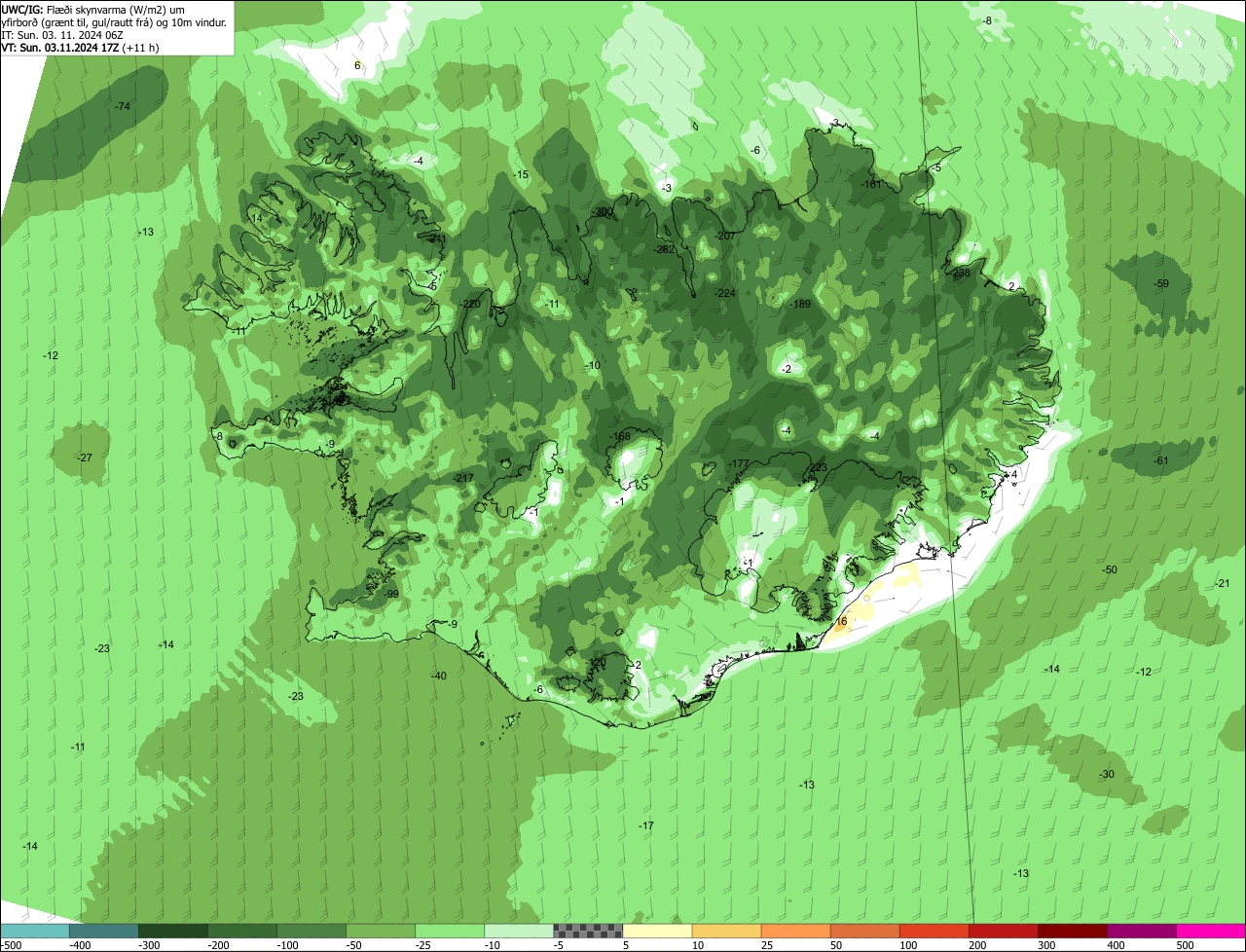Screen dimensions: 1246x952
Task: Select the '-8' value near the top
Action: (987, 20)
